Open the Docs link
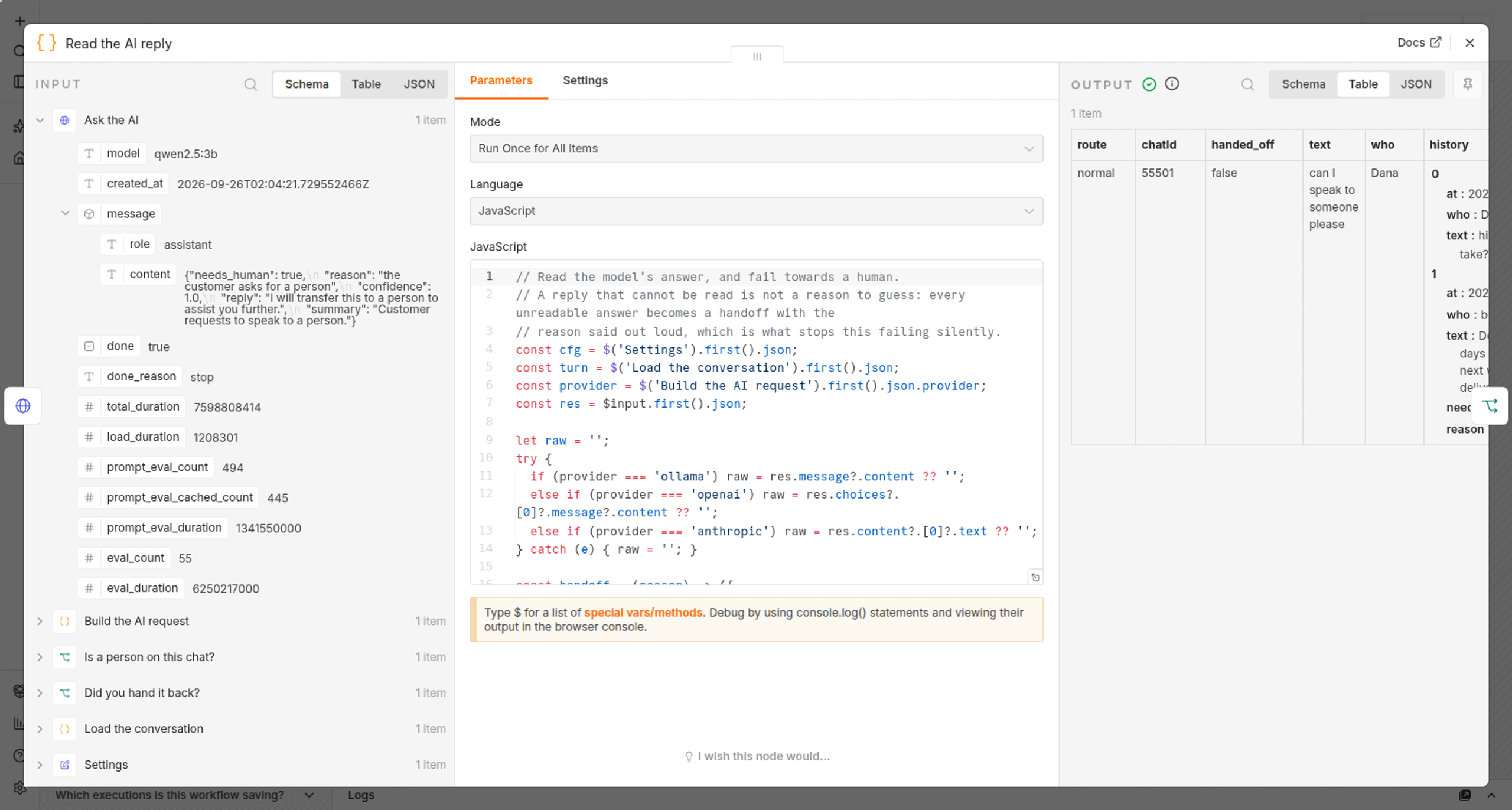This screenshot has height=810, width=1512. click(x=1419, y=43)
